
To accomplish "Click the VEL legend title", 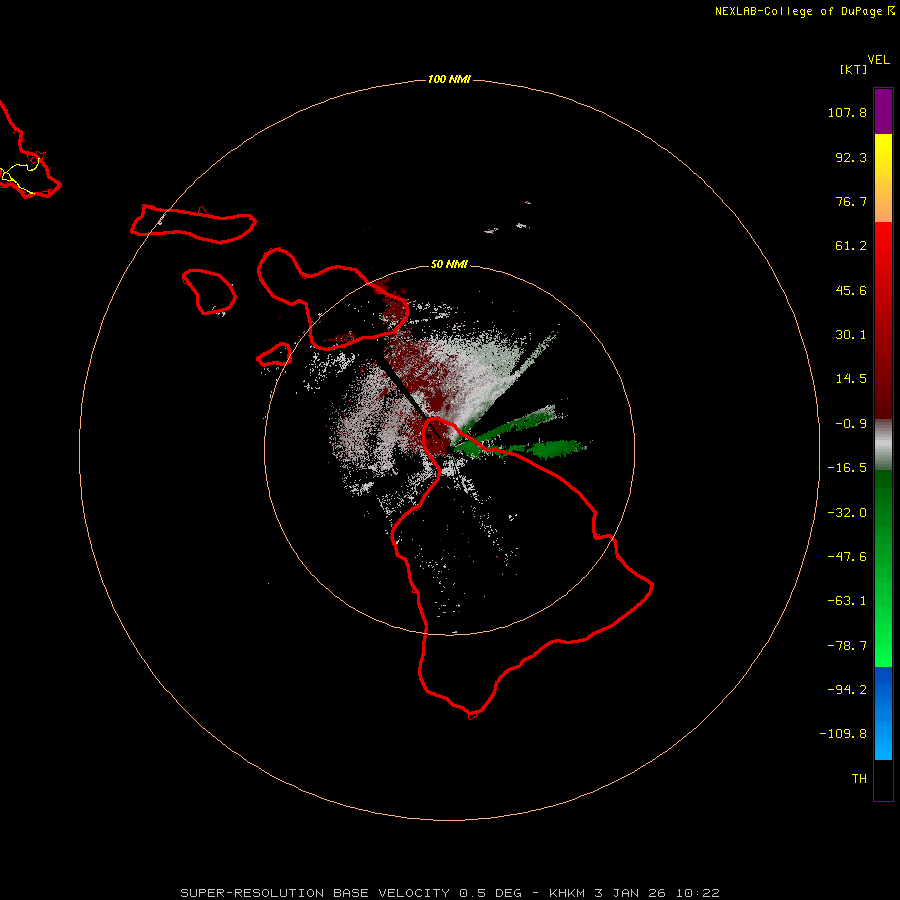I will click(878, 60).
